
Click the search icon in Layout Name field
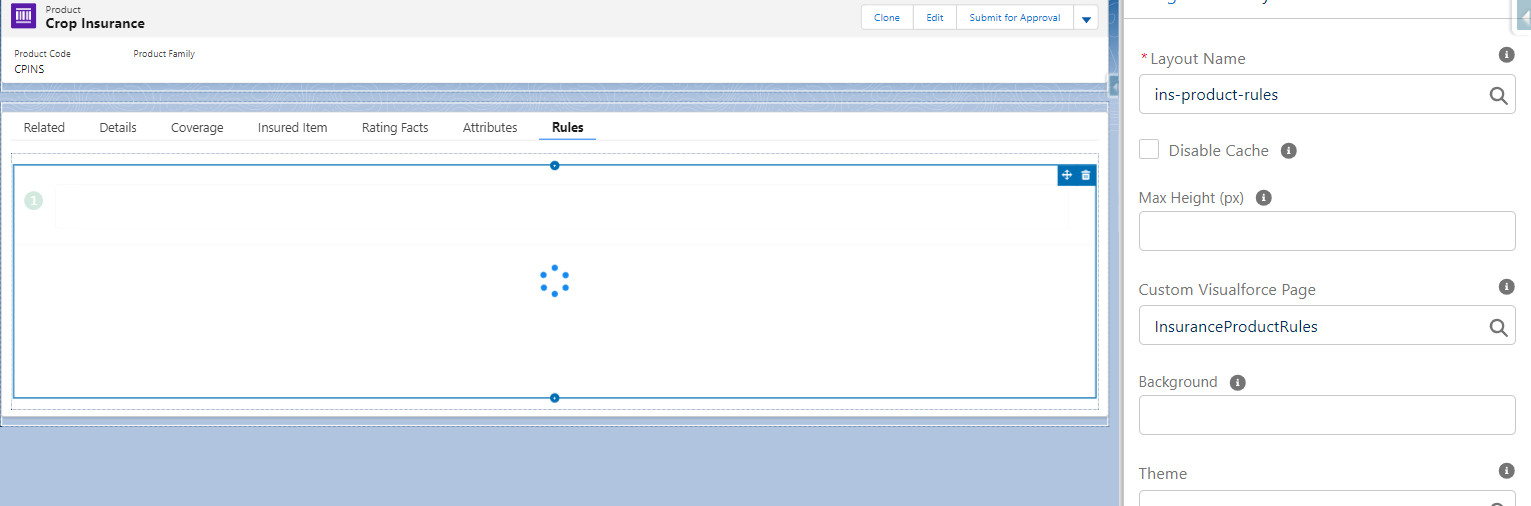[x=1498, y=95]
